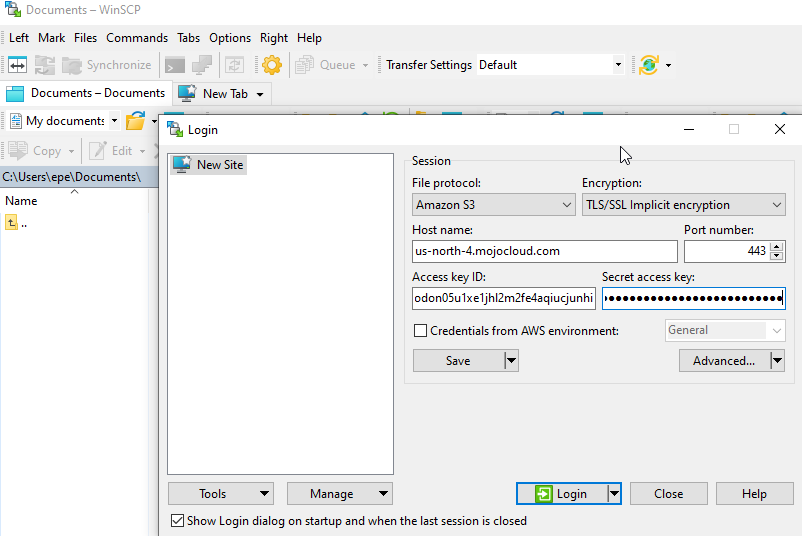Open the Transfer Settings Default dropdown
Viewport: 802px width, 536px height.
551,65
